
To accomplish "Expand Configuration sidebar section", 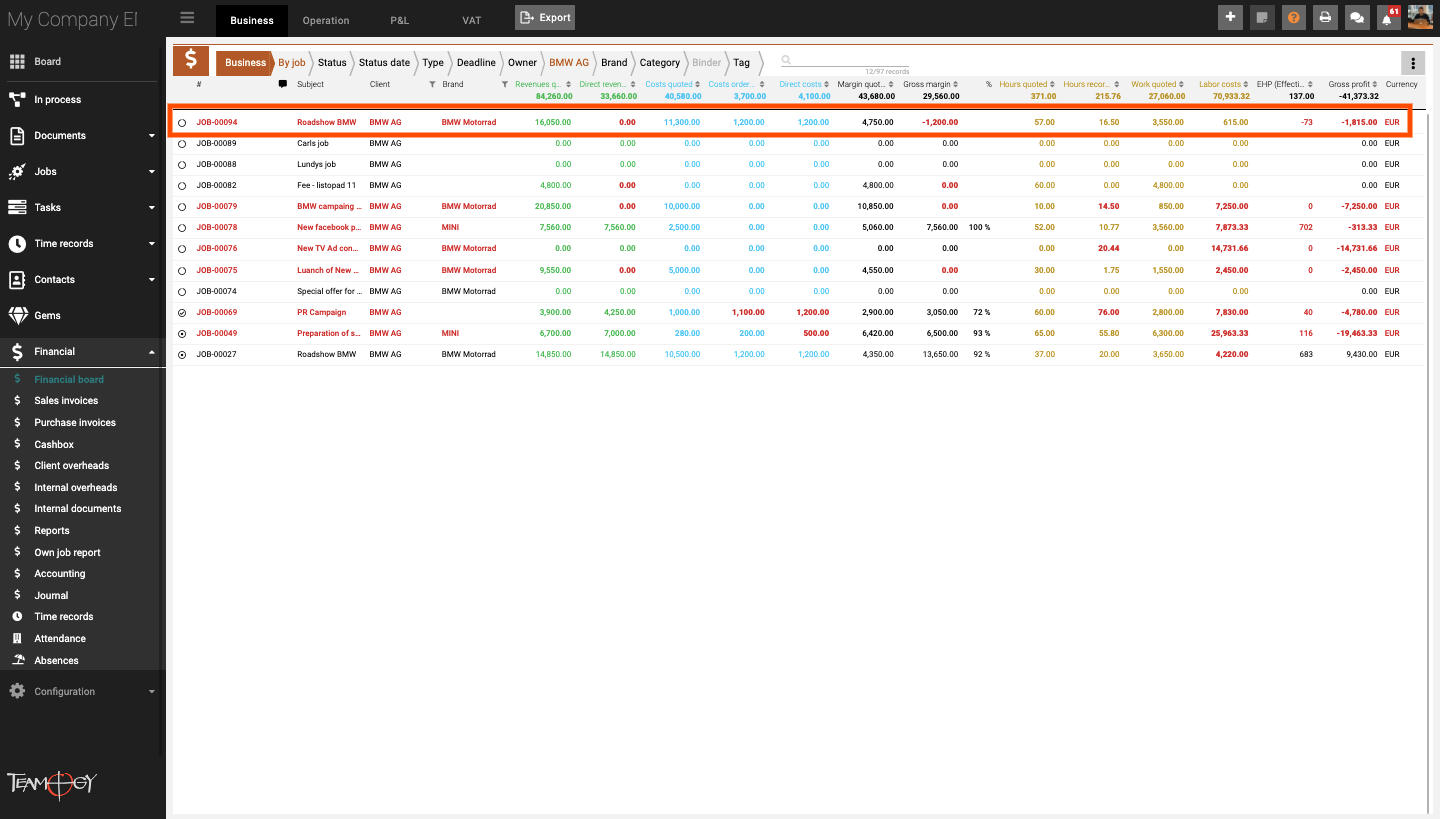I will [152, 692].
